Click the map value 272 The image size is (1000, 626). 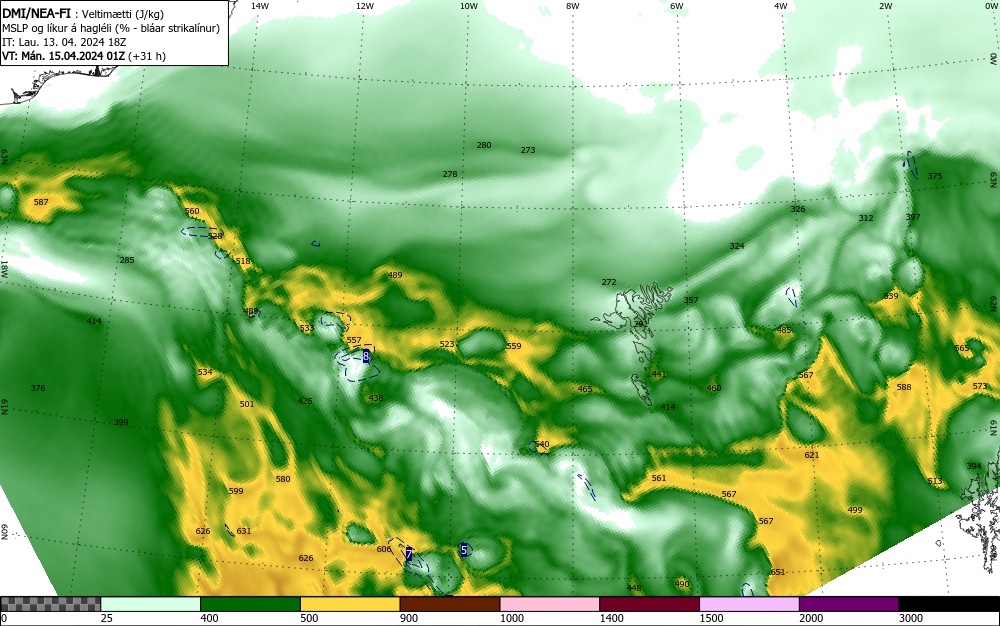(x=609, y=282)
